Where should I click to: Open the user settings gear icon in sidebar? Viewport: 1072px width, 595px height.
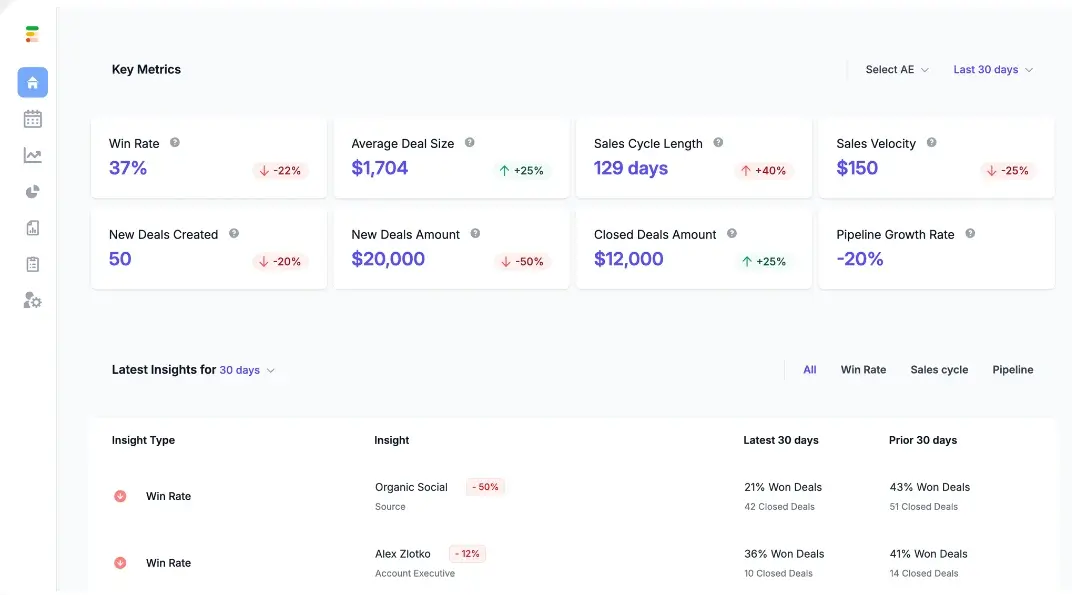(x=32, y=301)
